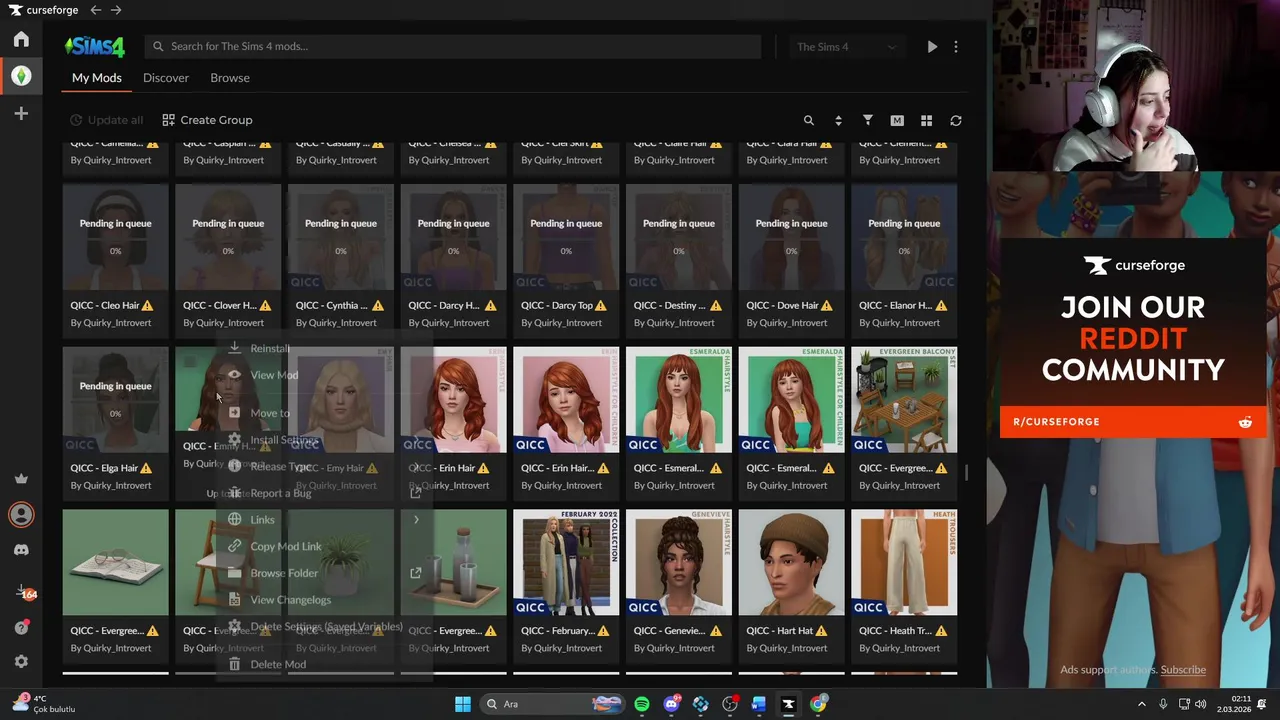Switch to the My Mods tab

pyautogui.click(x=97, y=78)
